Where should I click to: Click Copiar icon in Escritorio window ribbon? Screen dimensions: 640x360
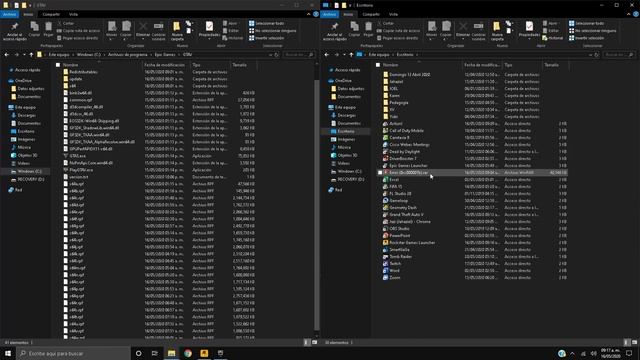(354, 29)
